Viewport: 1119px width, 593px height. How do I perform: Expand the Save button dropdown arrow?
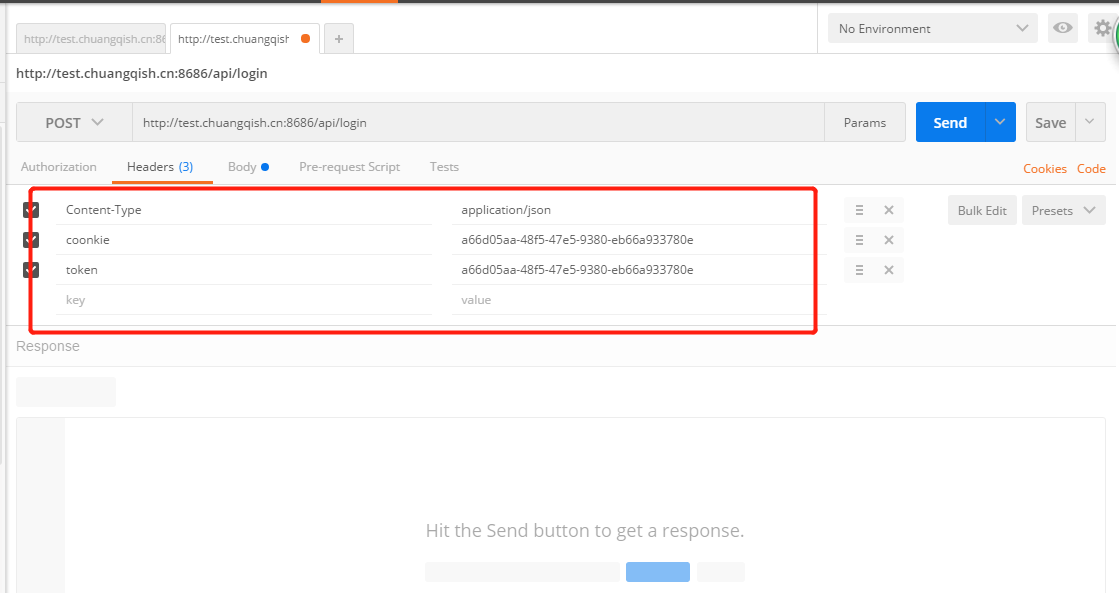click(1090, 122)
